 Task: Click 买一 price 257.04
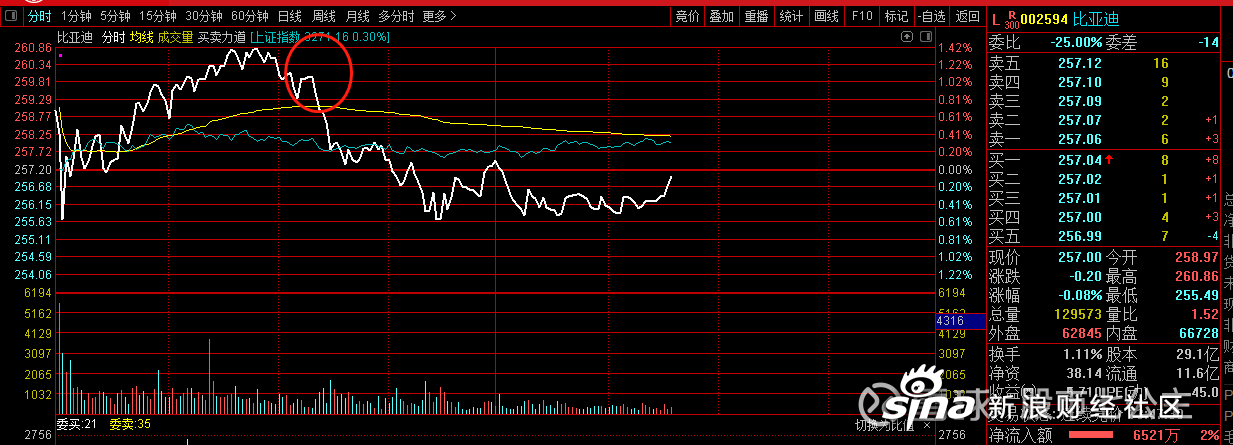pos(1079,160)
